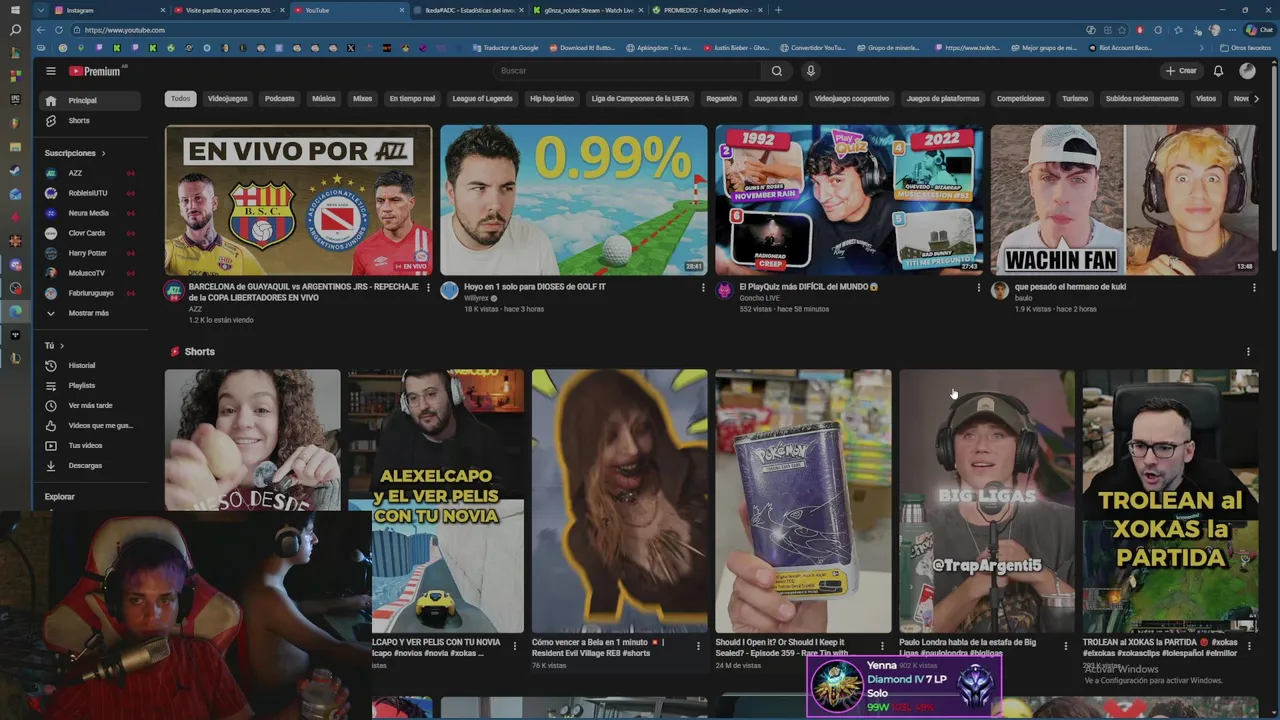
Task: Expand the Suscripciones section arrow
Action: tap(103, 153)
